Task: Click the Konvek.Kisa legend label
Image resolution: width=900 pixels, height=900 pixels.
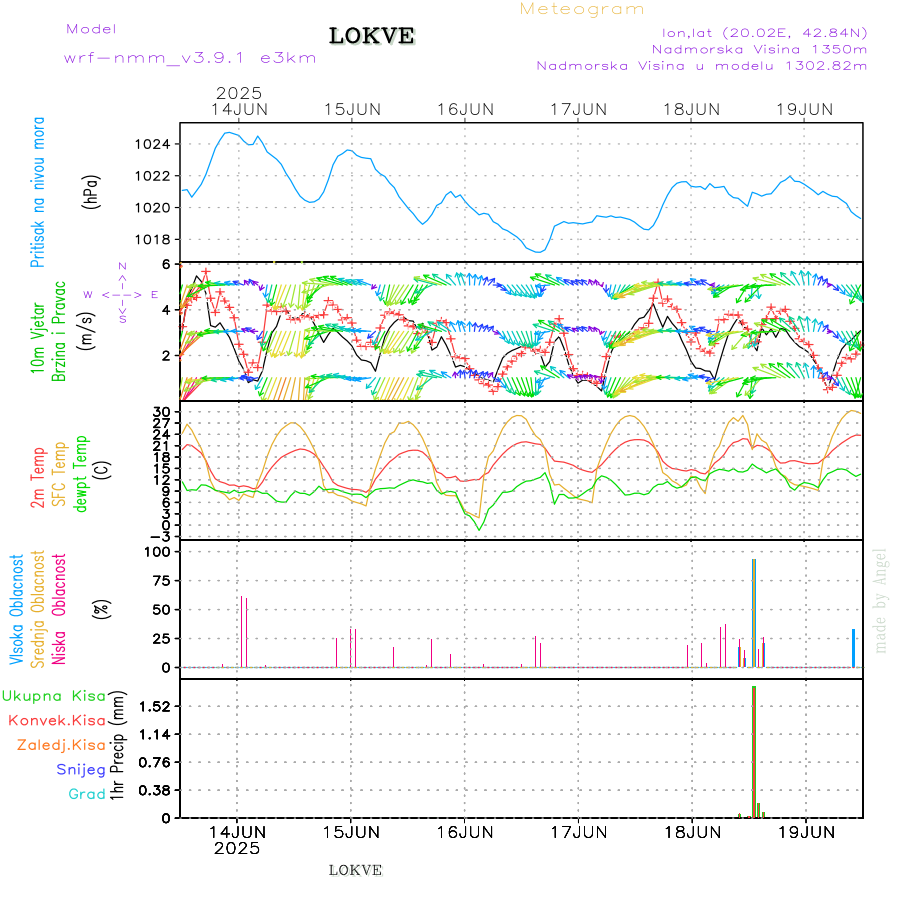Action: 57,720
